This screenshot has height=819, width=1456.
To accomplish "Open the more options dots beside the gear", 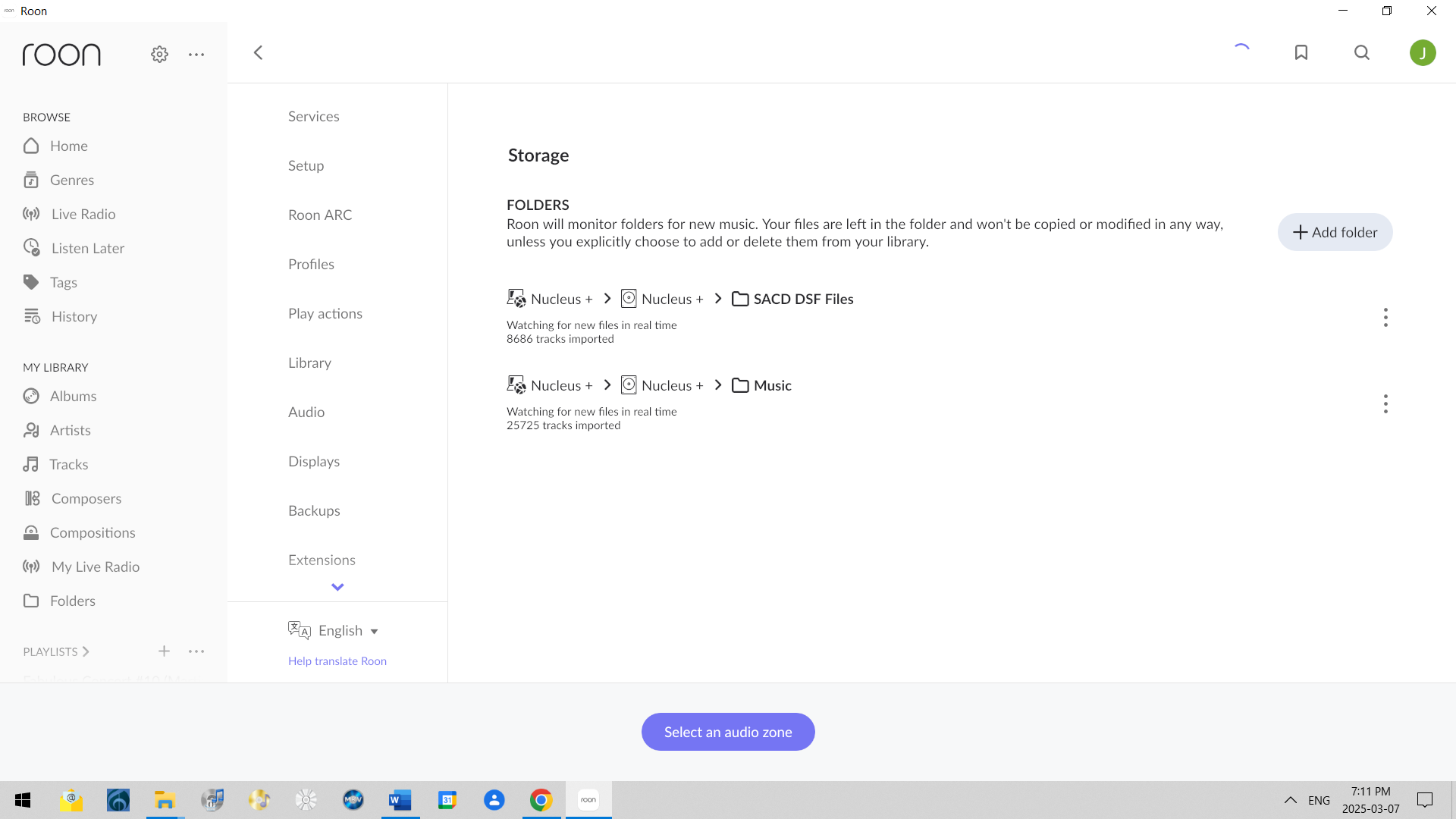I will pyautogui.click(x=196, y=55).
